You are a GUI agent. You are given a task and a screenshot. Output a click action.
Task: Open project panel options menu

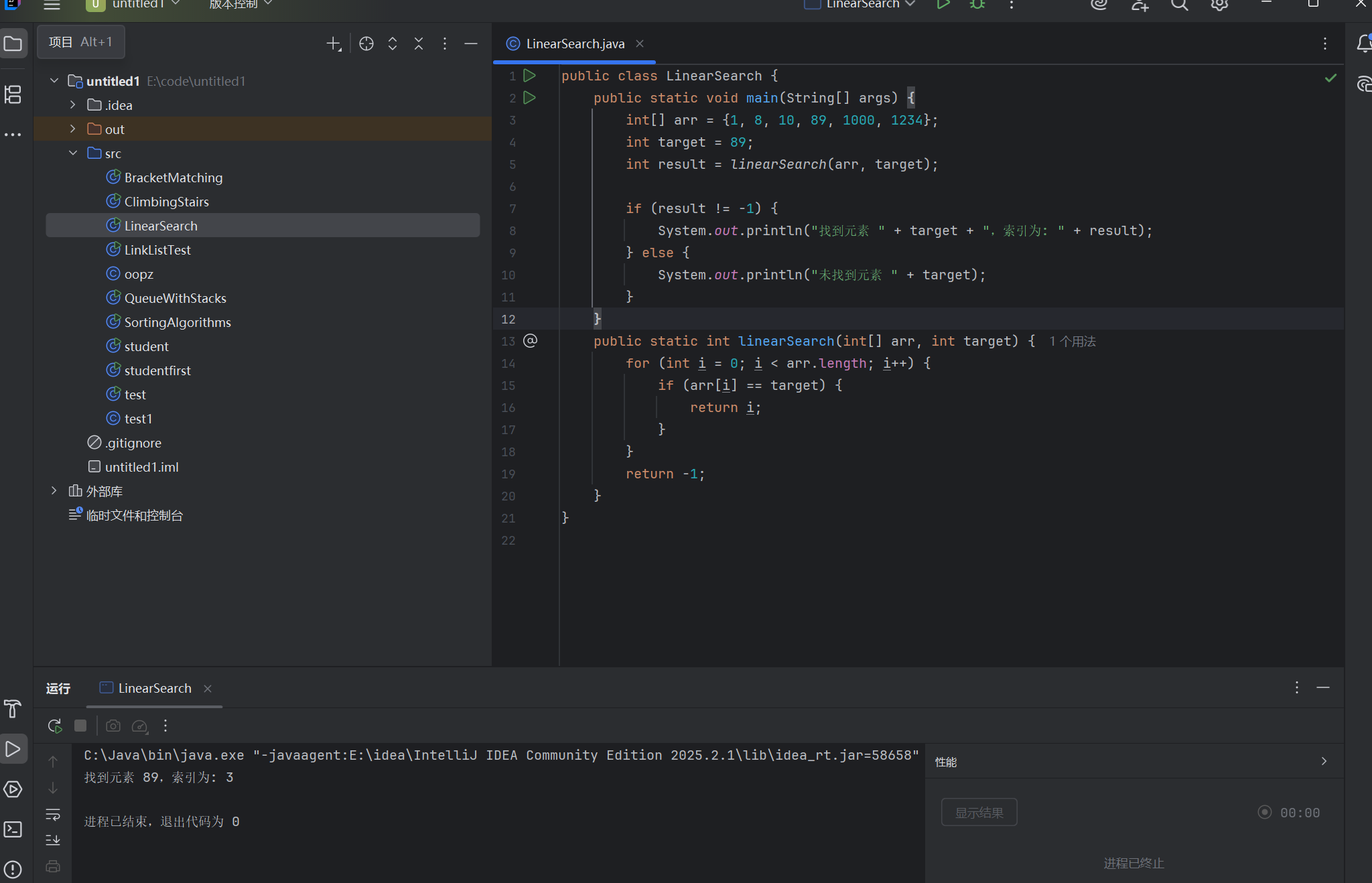click(x=445, y=44)
